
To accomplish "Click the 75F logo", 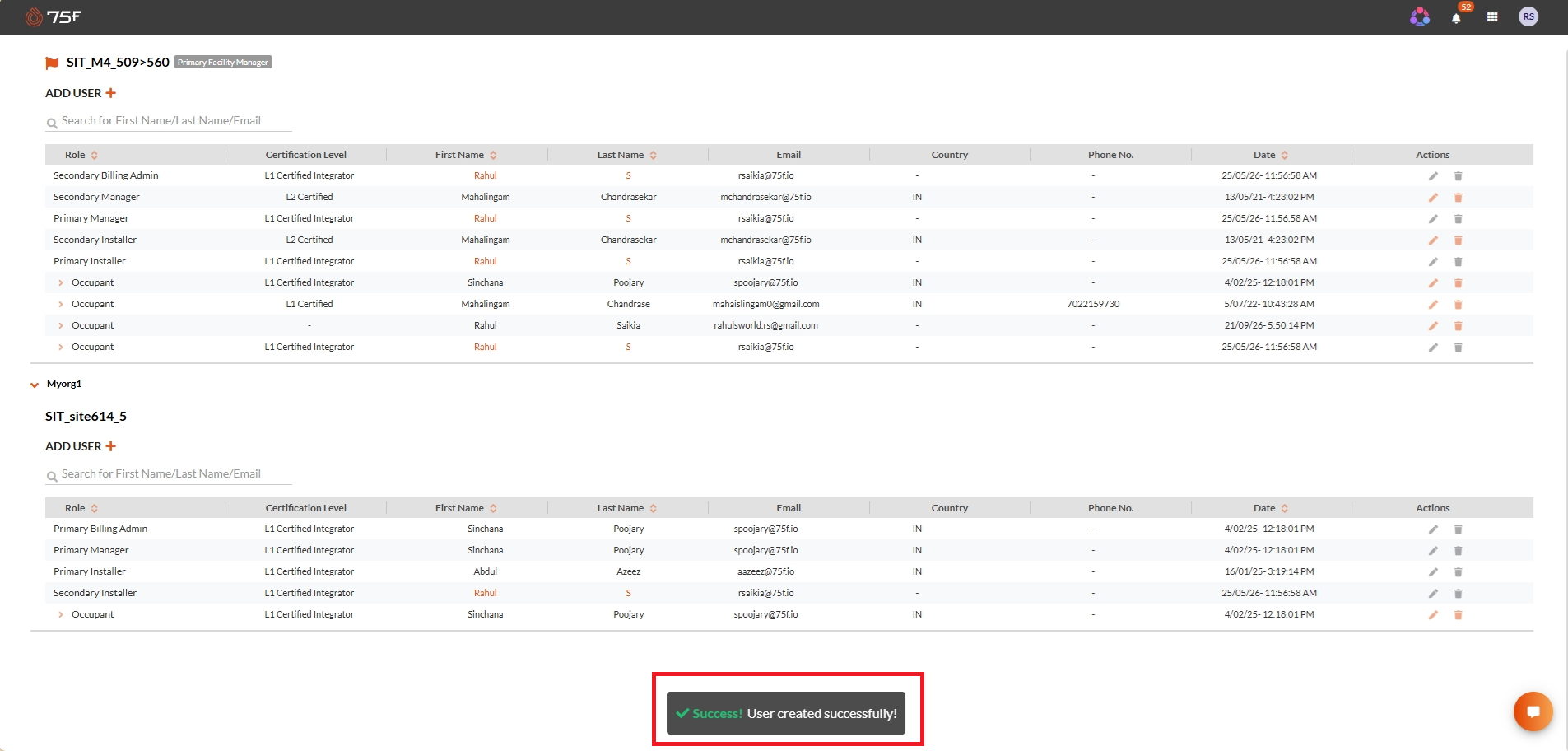I will pos(53,16).
